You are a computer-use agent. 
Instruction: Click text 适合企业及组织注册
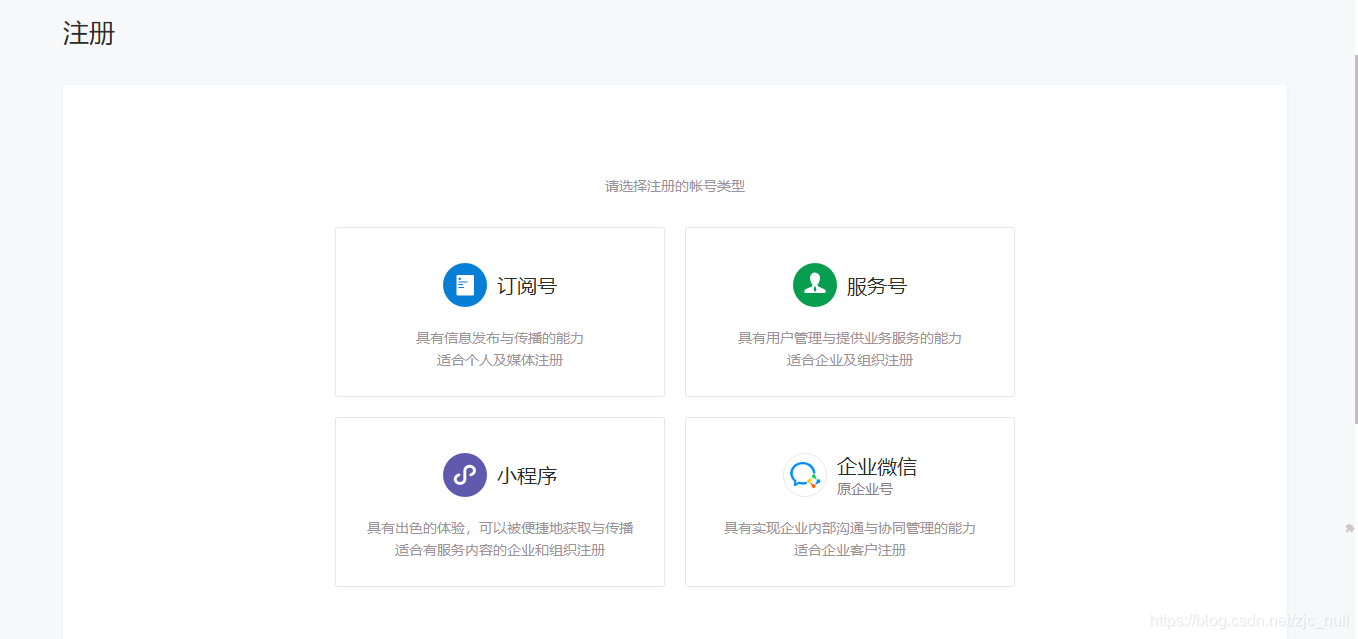850,360
